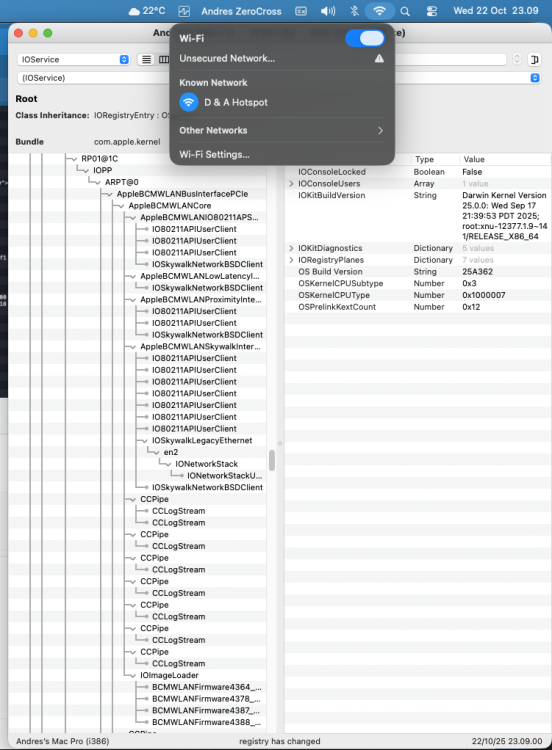
Task: Open the keyboard input menu bar icon
Action: [301, 11]
